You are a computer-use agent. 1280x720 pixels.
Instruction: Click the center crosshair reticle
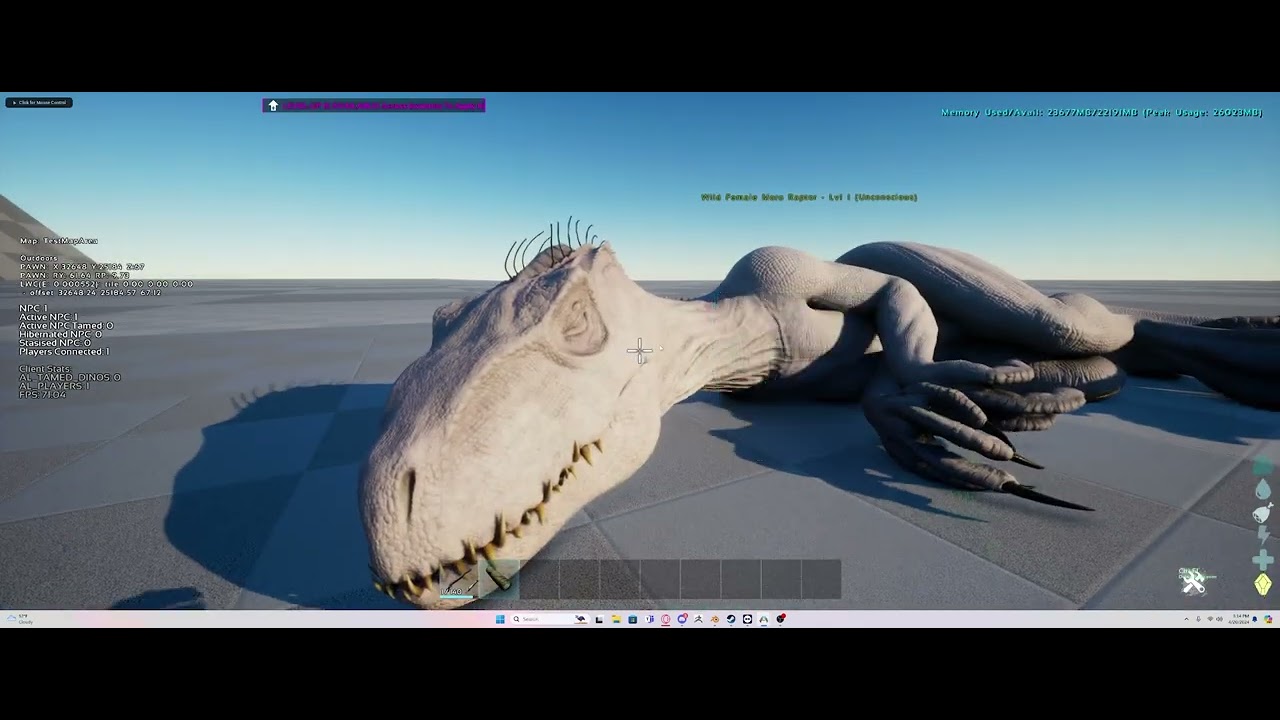pyautogui.click(x=640, y=350)
